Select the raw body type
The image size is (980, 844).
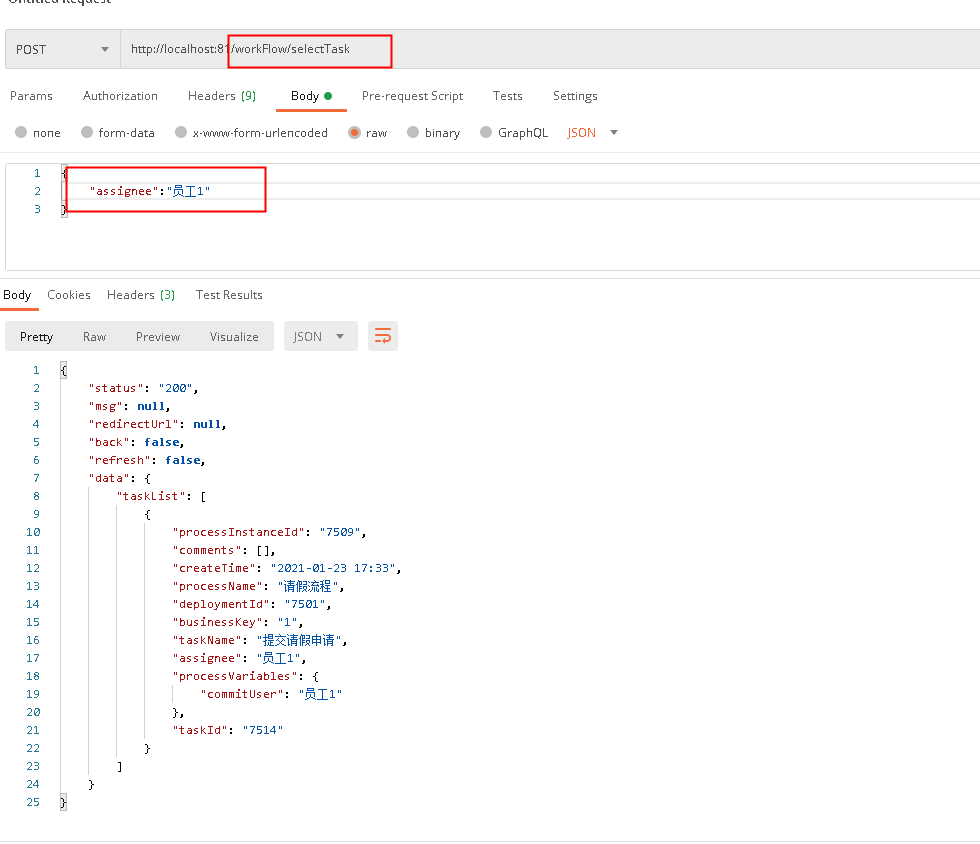368,133
